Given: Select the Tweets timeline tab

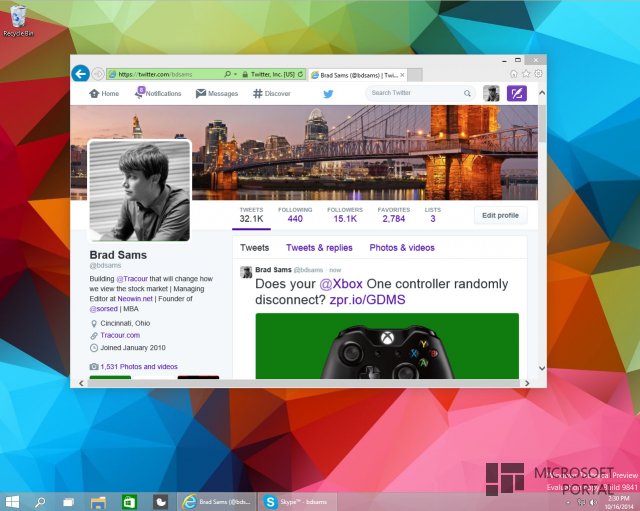Looking at the screenshot, I should click(x=254, y=248).
